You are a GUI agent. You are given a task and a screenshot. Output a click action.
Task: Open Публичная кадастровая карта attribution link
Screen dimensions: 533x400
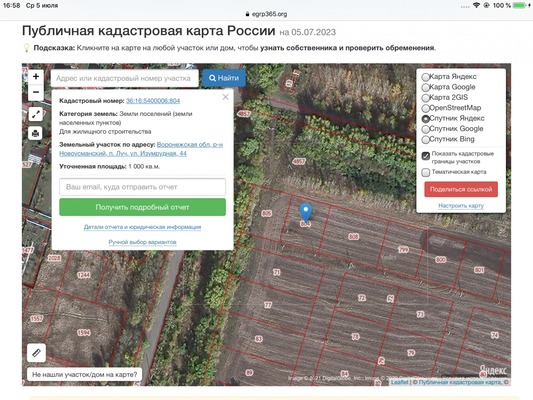point(460,382)
